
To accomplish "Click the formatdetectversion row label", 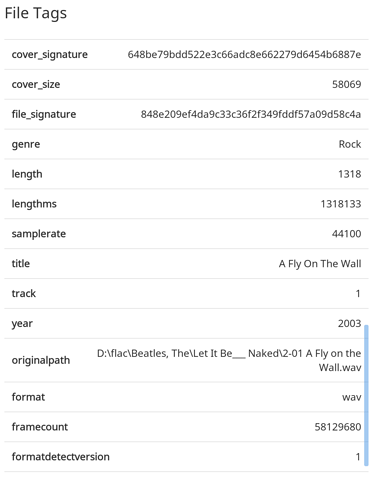I will [x=61, y=457].
